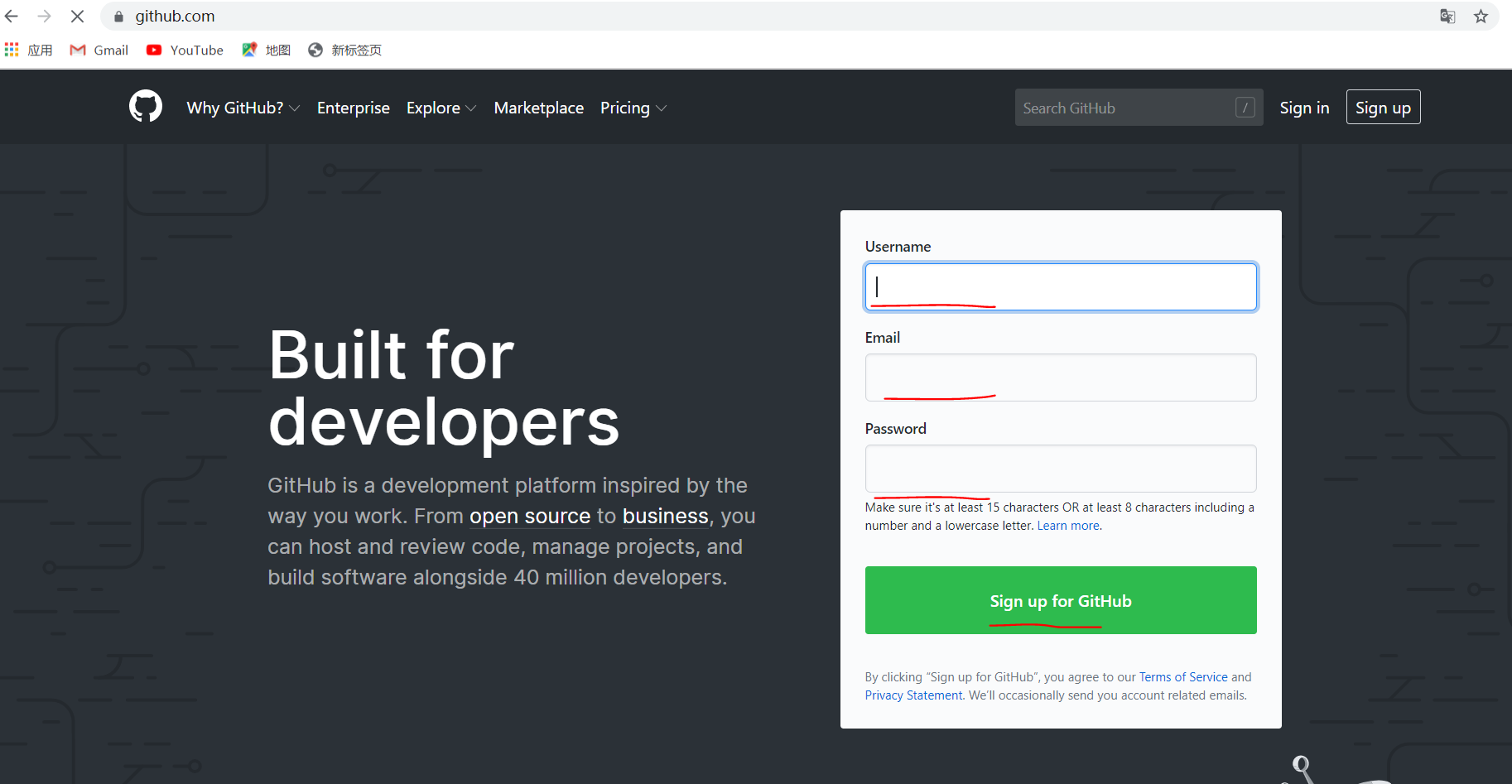Click into the Username field
The image size is (1512, 784).
tap(1061, 287)
